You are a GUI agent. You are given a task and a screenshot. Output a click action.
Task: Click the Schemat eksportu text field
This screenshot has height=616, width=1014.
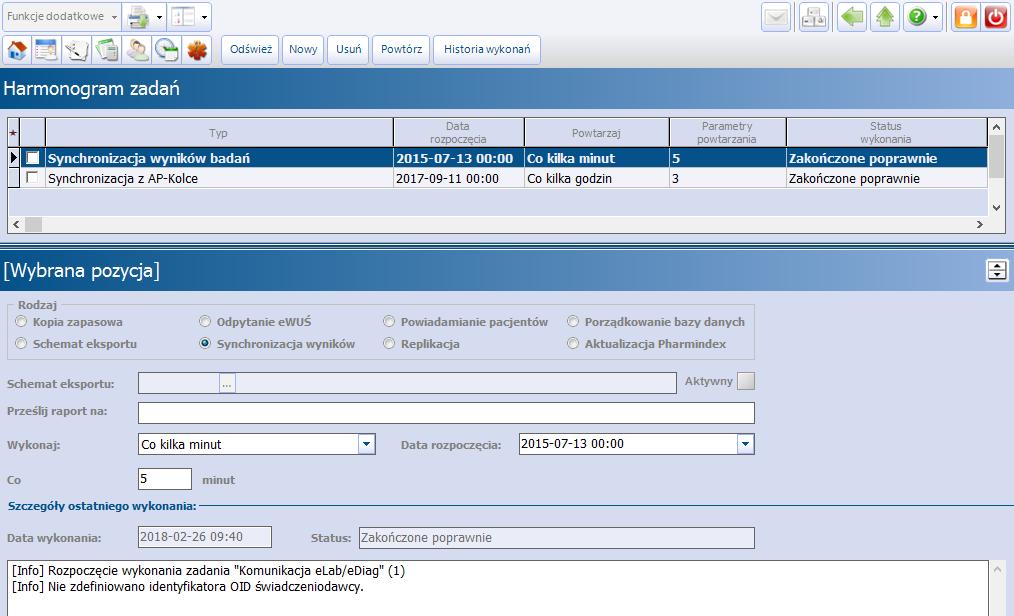point(407,383)
